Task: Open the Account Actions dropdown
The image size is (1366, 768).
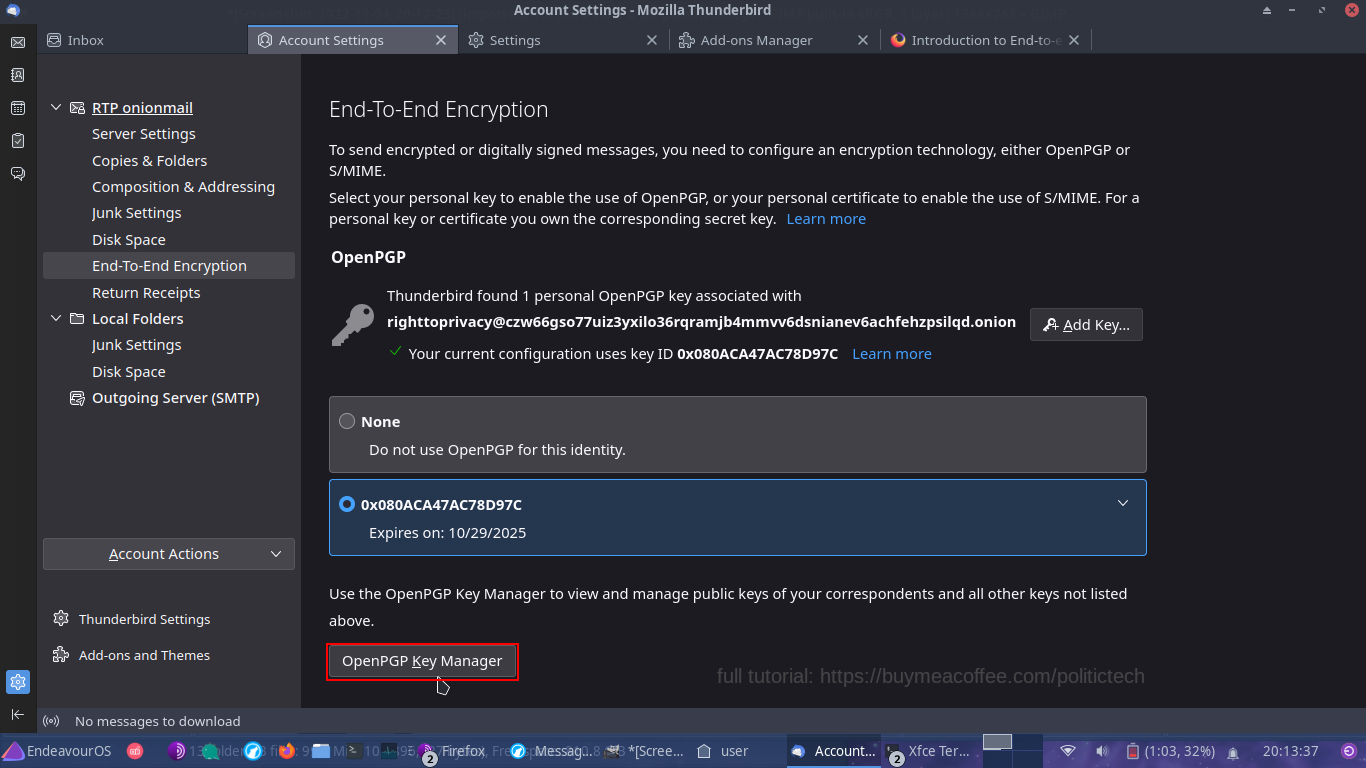Action: (169, 554)
